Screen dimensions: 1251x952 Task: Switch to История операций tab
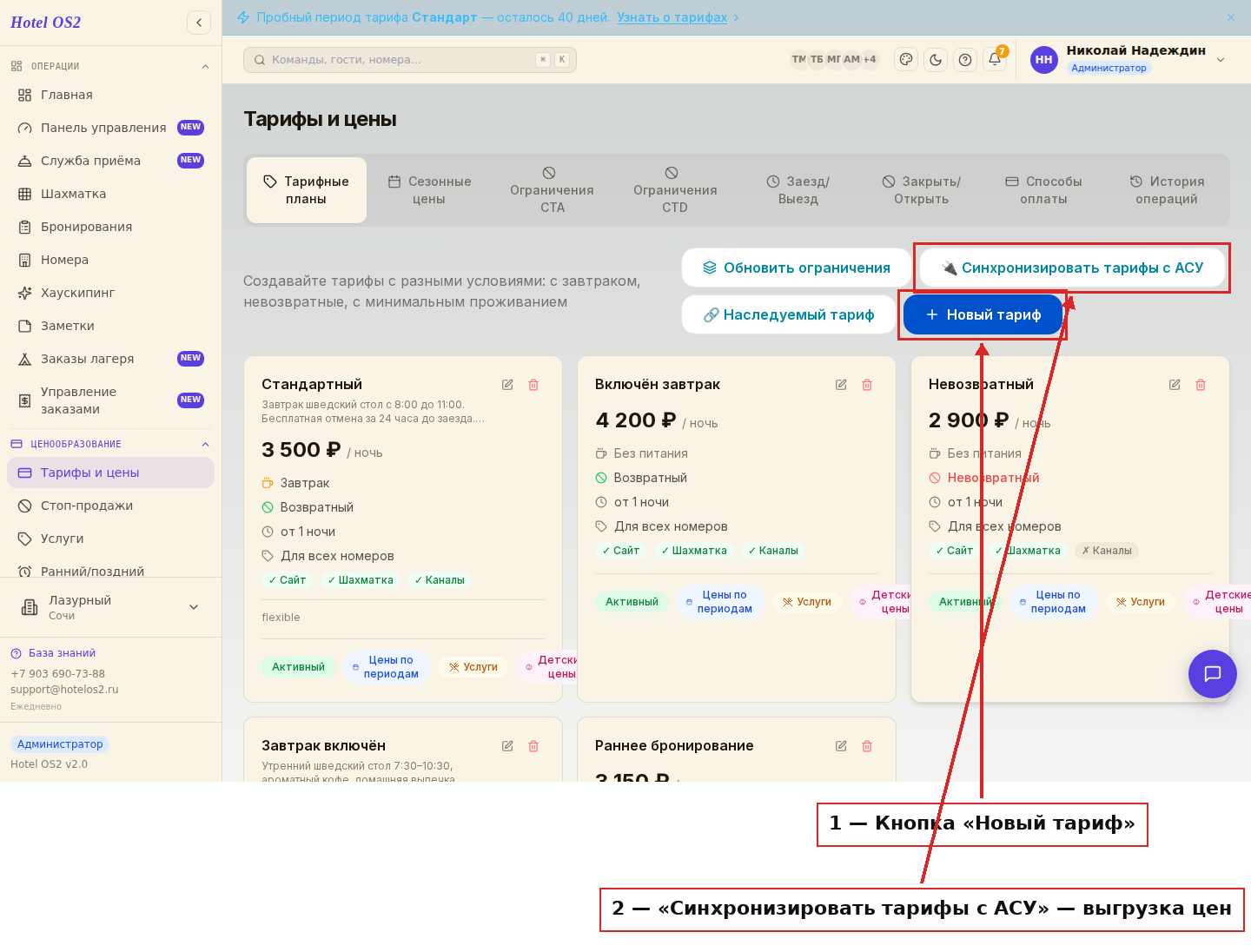[1167, 190]
